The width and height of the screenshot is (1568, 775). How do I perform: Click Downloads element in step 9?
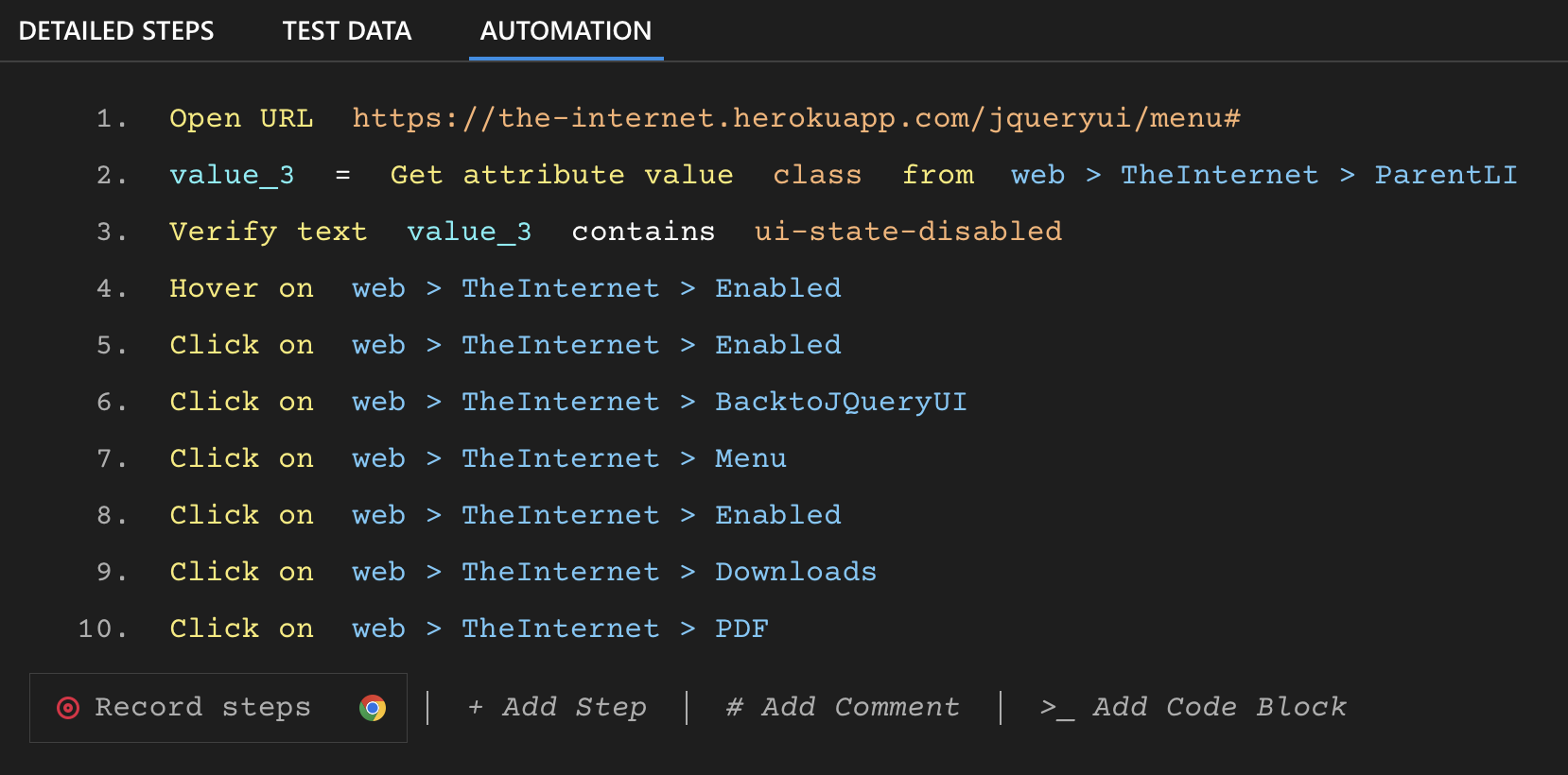(x=795, y=572)
